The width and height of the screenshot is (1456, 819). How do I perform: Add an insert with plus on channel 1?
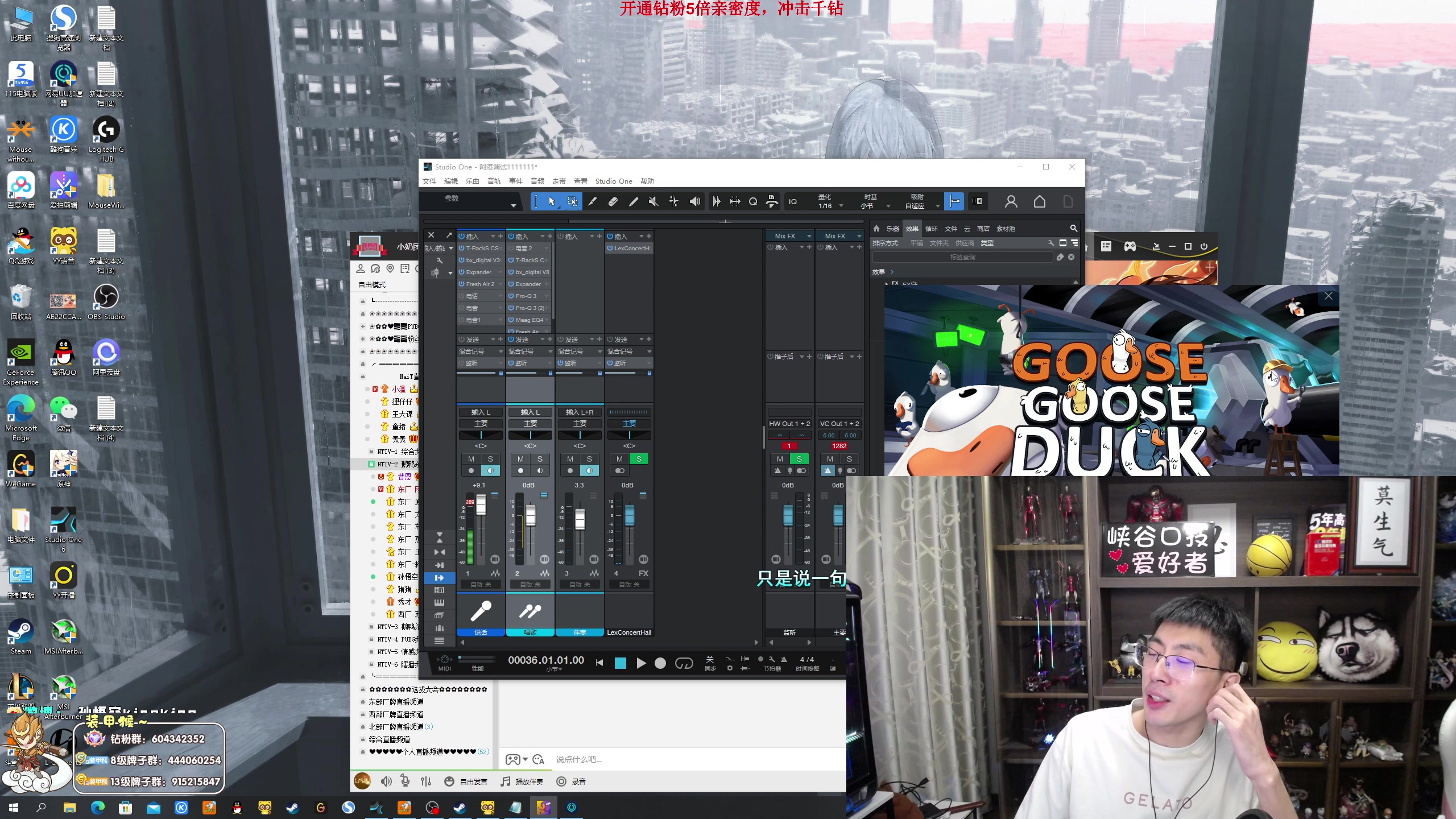[500, 236]
